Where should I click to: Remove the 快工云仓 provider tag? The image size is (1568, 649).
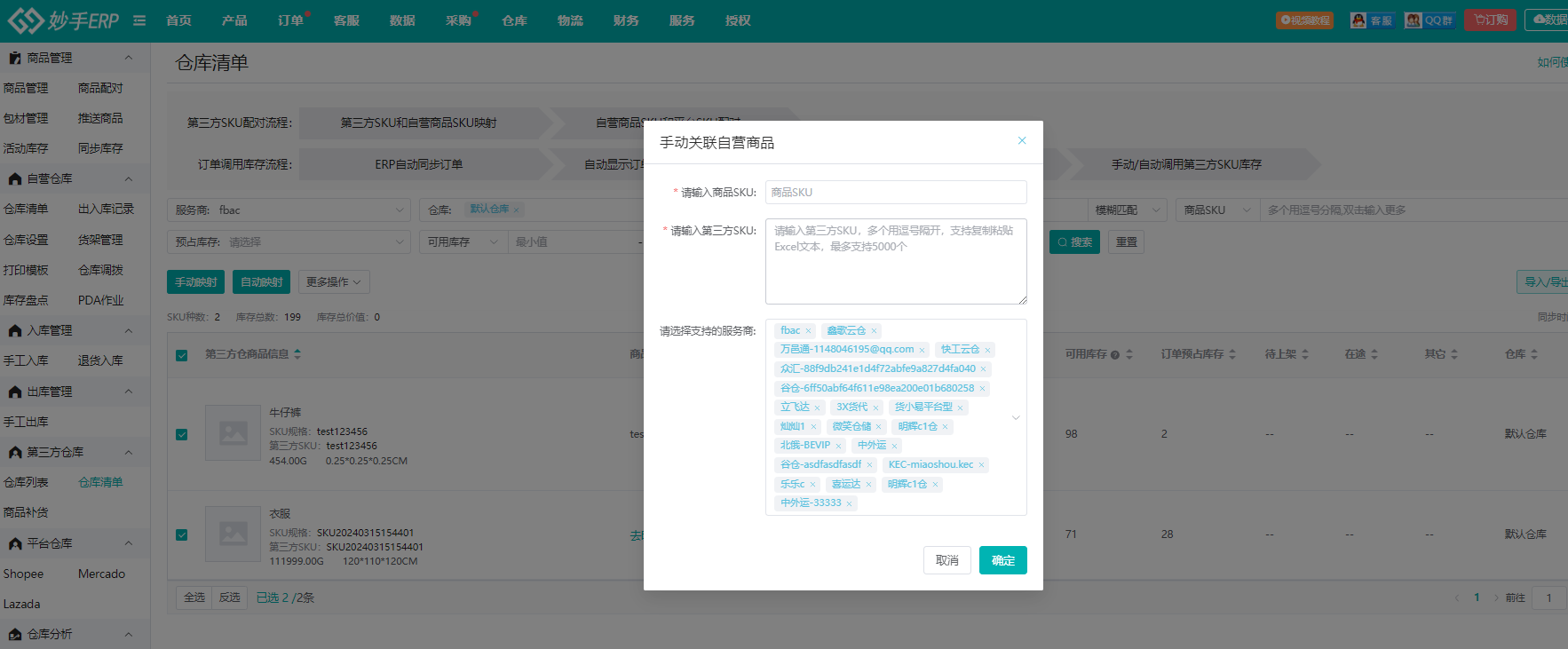click(x=987, y=351)
